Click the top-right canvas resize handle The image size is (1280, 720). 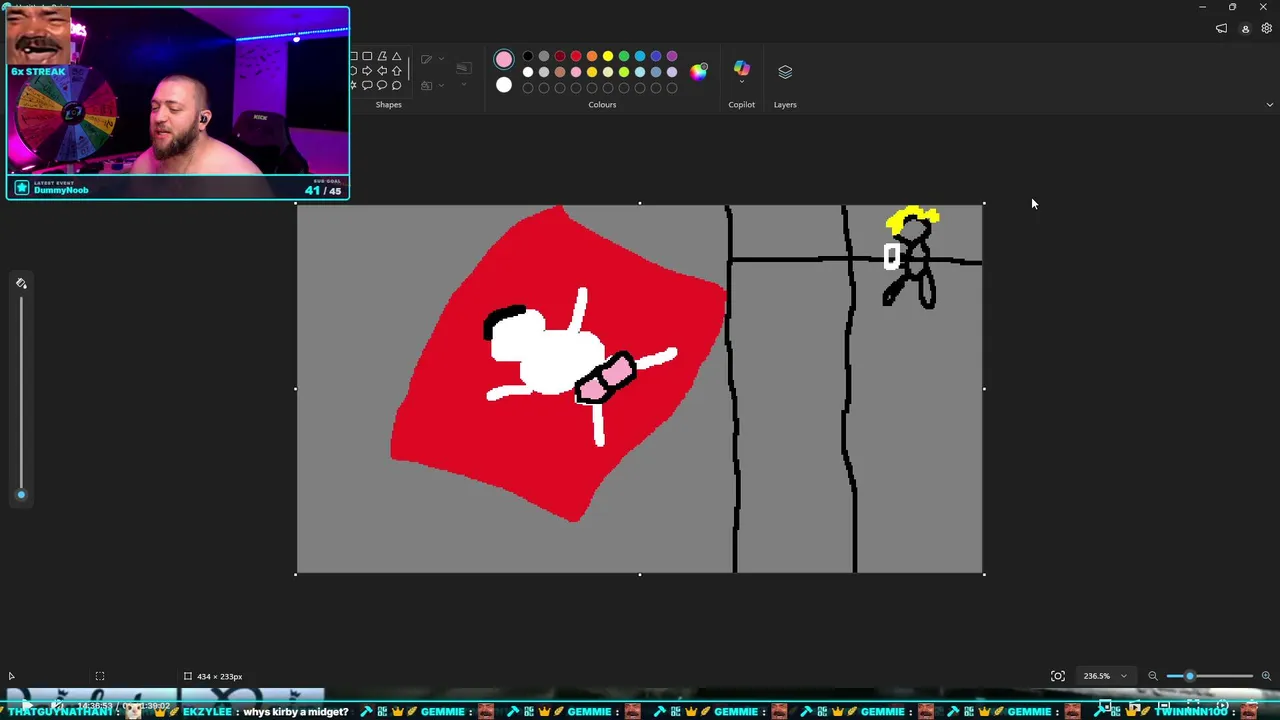coord(984,204)
